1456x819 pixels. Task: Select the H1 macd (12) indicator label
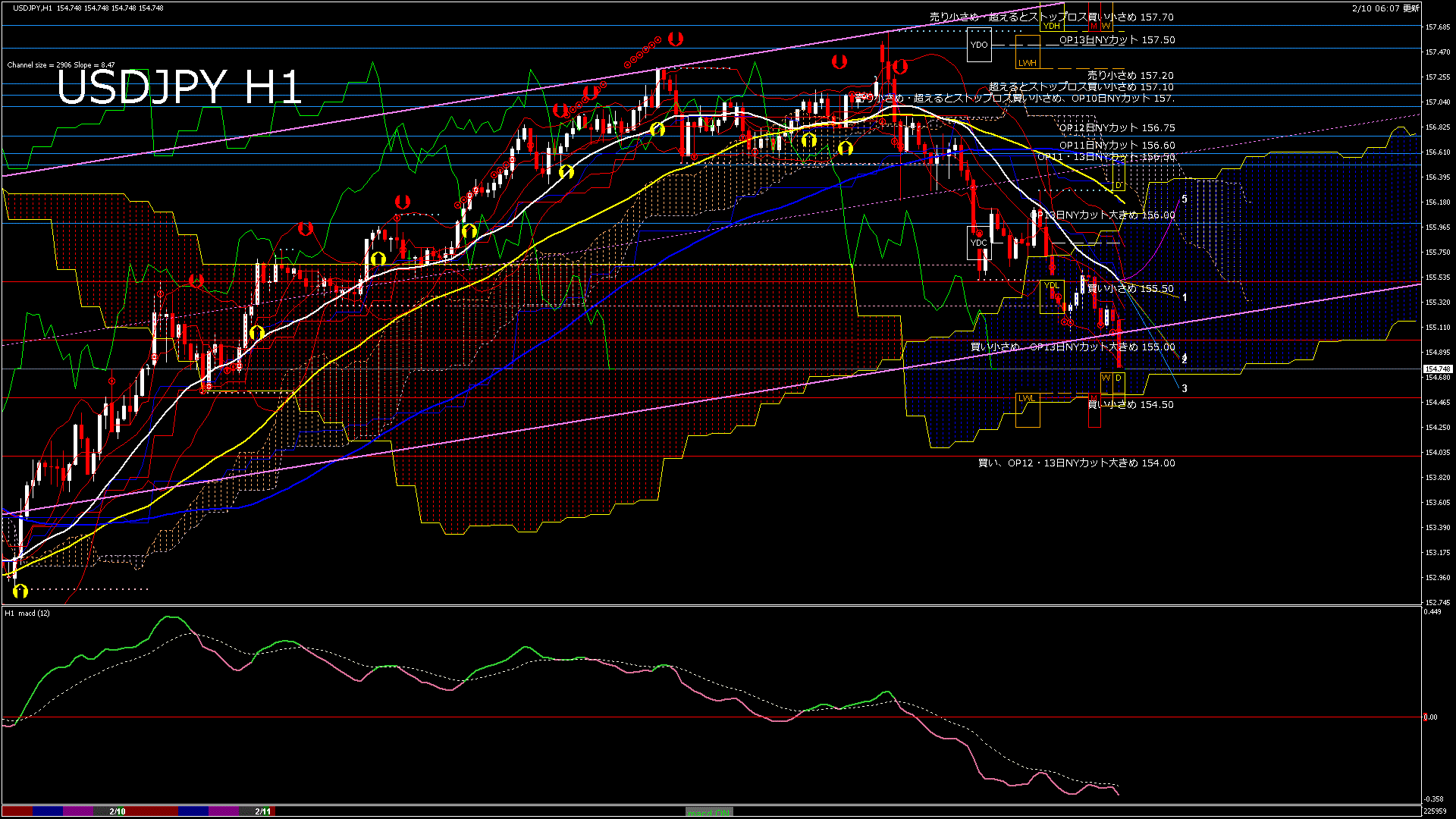tap(27, 613)
